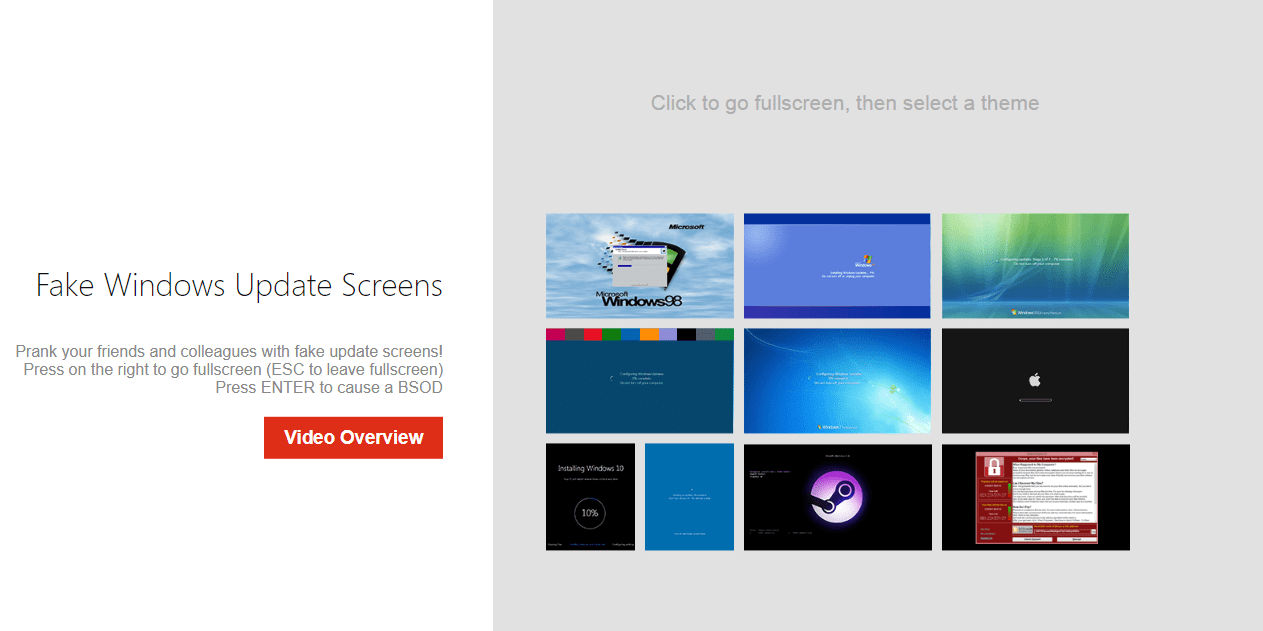
Task: Click the white Apple logo
Action: 1035,380
